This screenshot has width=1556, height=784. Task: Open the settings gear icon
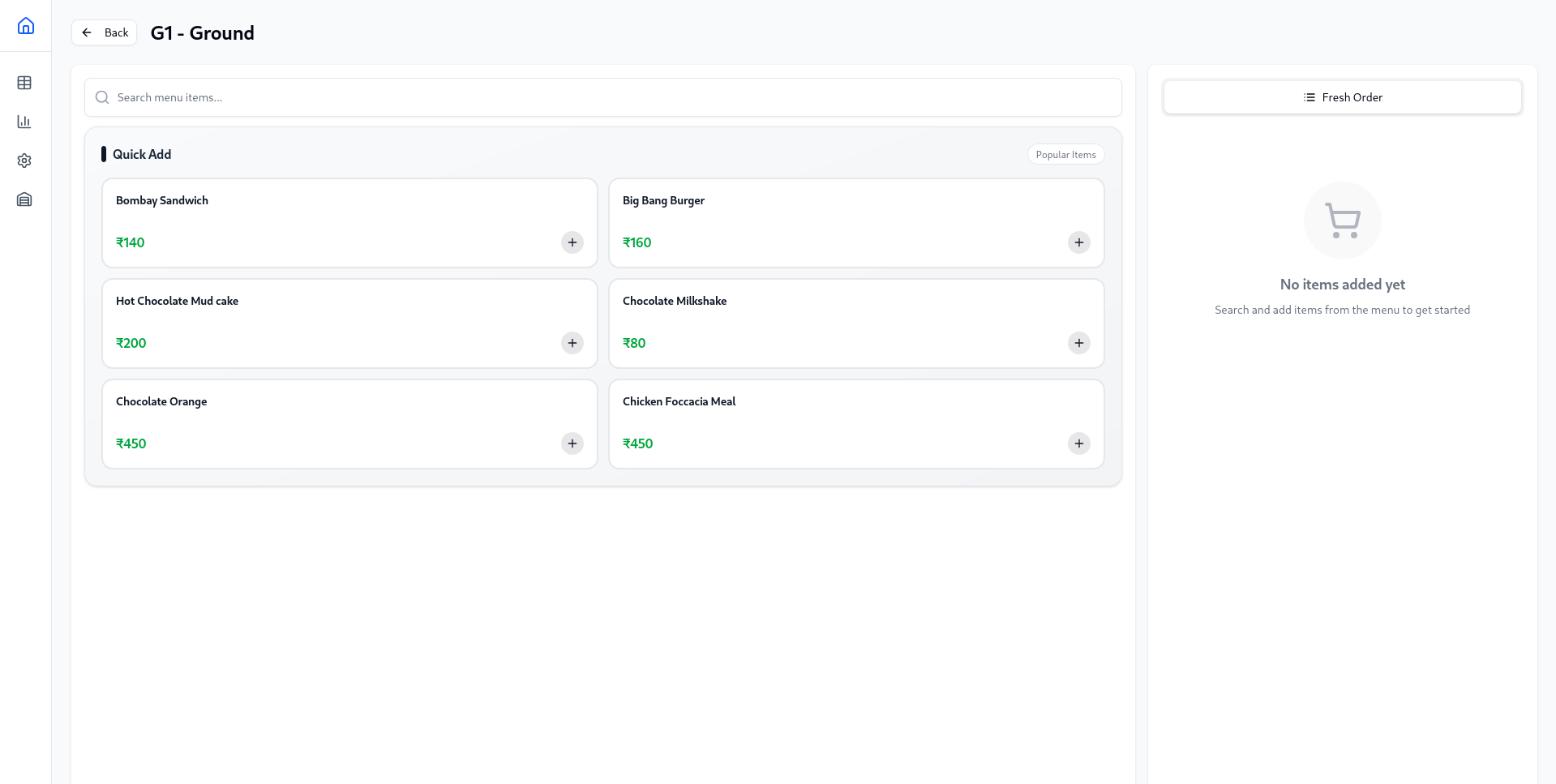(x=24, y=161)
